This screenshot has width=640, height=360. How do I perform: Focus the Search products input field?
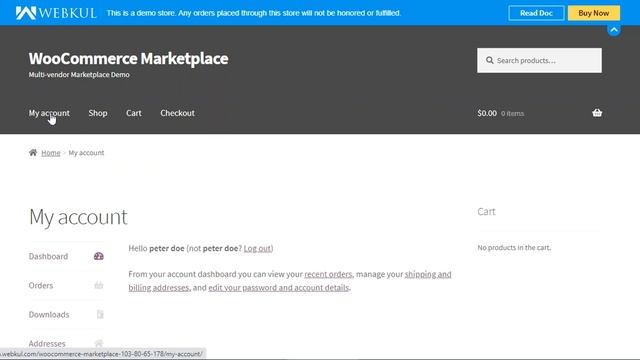click(x=539, y=60)
